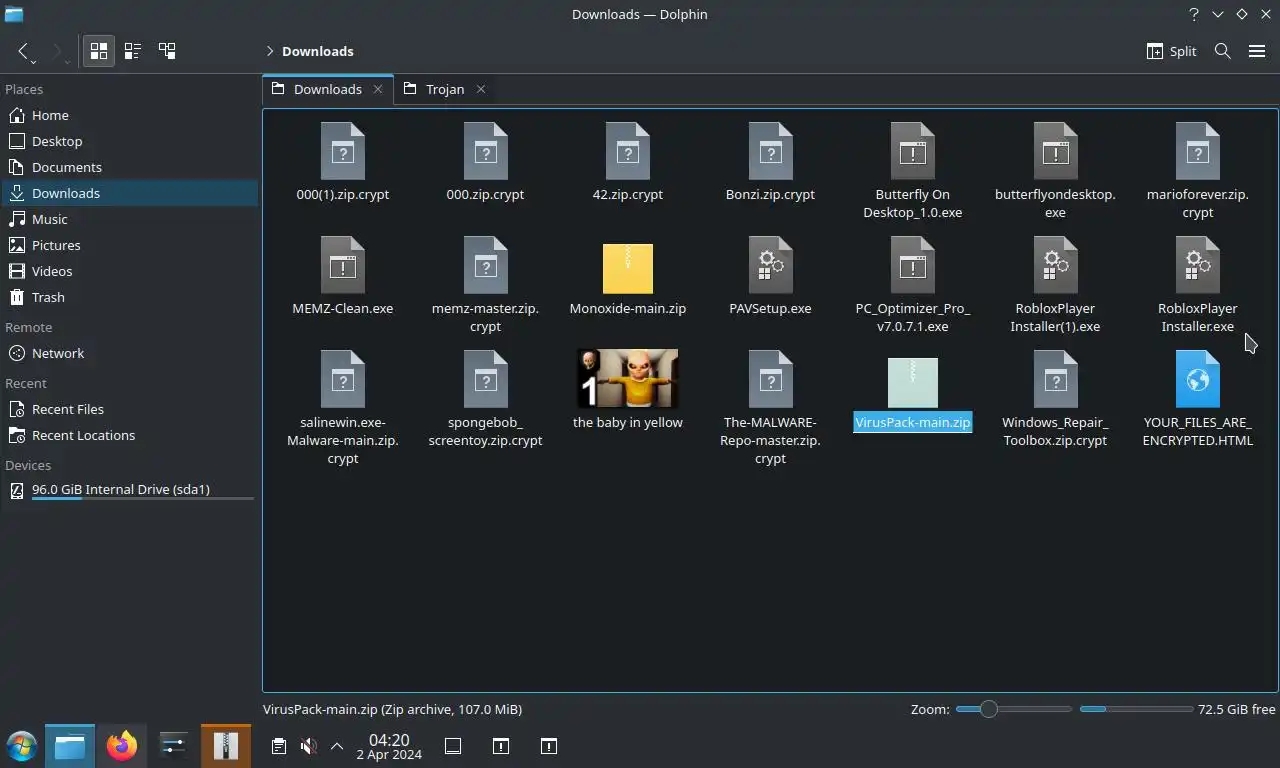
Task: Select 96.0 GiB Internal Drive (sda1)
Action: click(129, 490)
